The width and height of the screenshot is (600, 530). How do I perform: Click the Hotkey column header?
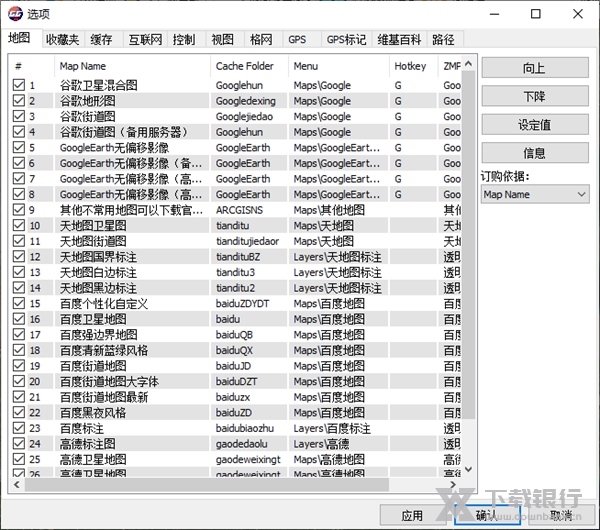(x=413, y=66)
